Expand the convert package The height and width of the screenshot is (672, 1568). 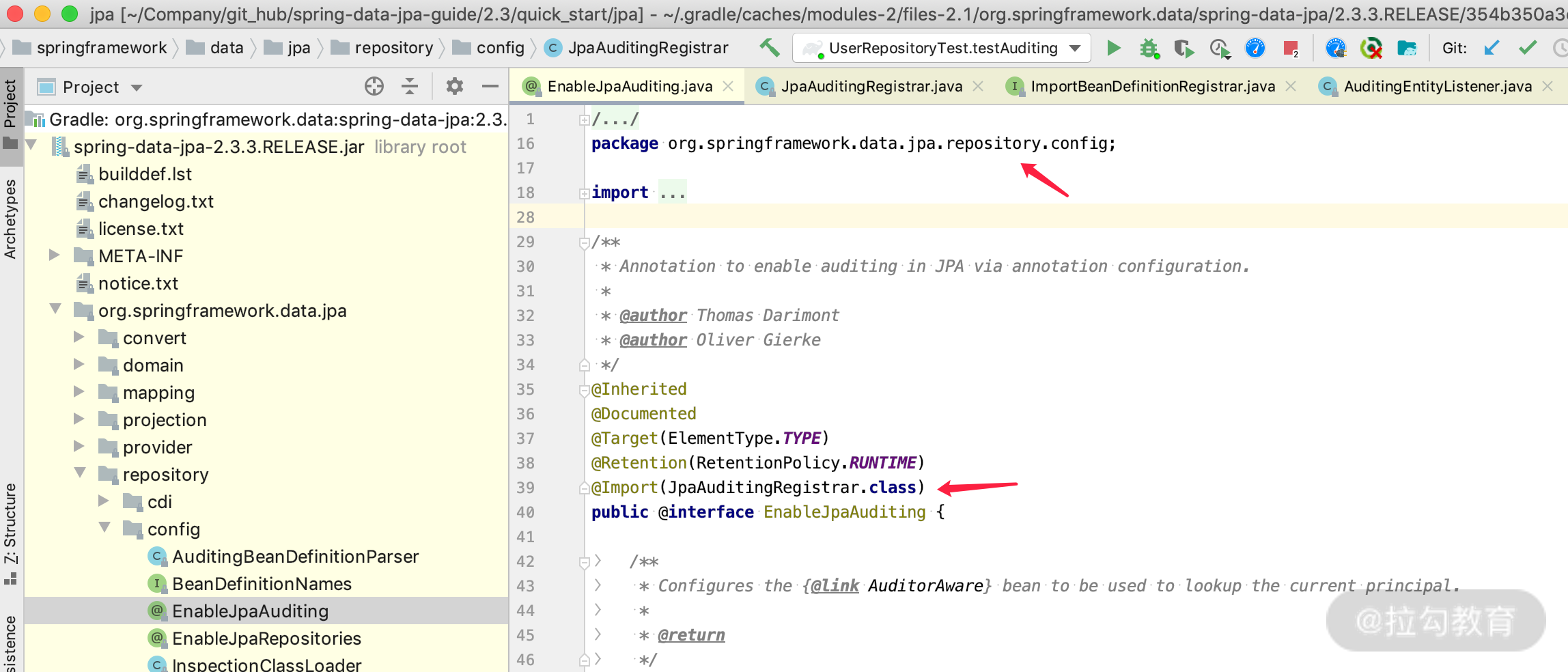point(79,337)
